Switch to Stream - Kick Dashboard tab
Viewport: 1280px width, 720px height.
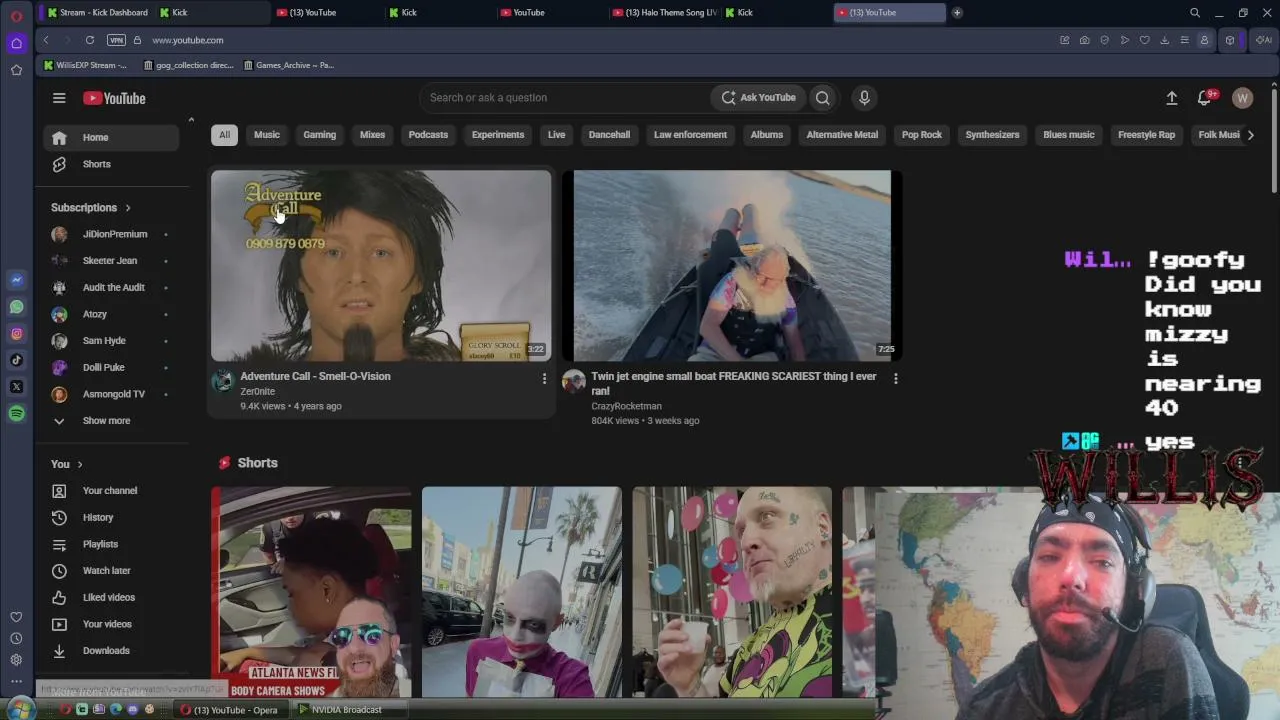96,13
